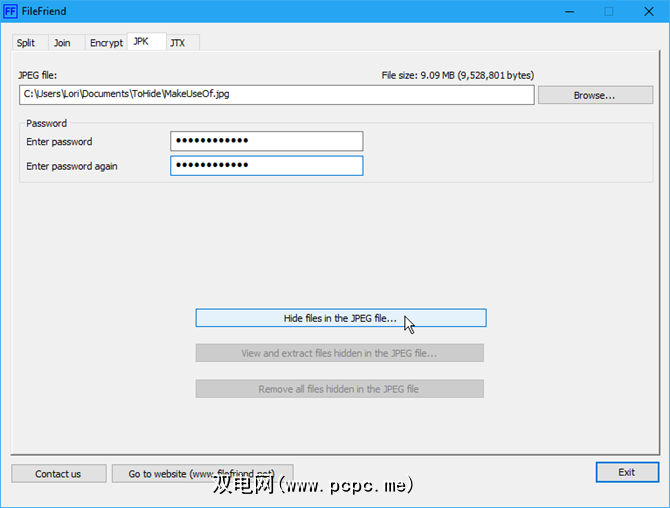The width and height of the screenshot is (670, 508).
Task: Click the Contact us button
Action: (x=59, y=473)
